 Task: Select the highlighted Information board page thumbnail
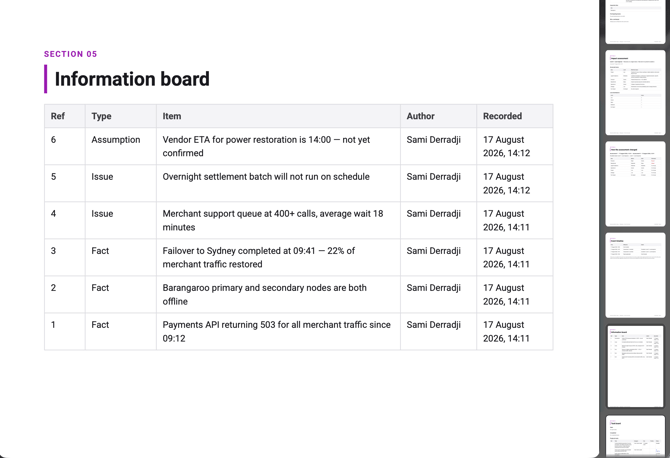pos(635,366)
